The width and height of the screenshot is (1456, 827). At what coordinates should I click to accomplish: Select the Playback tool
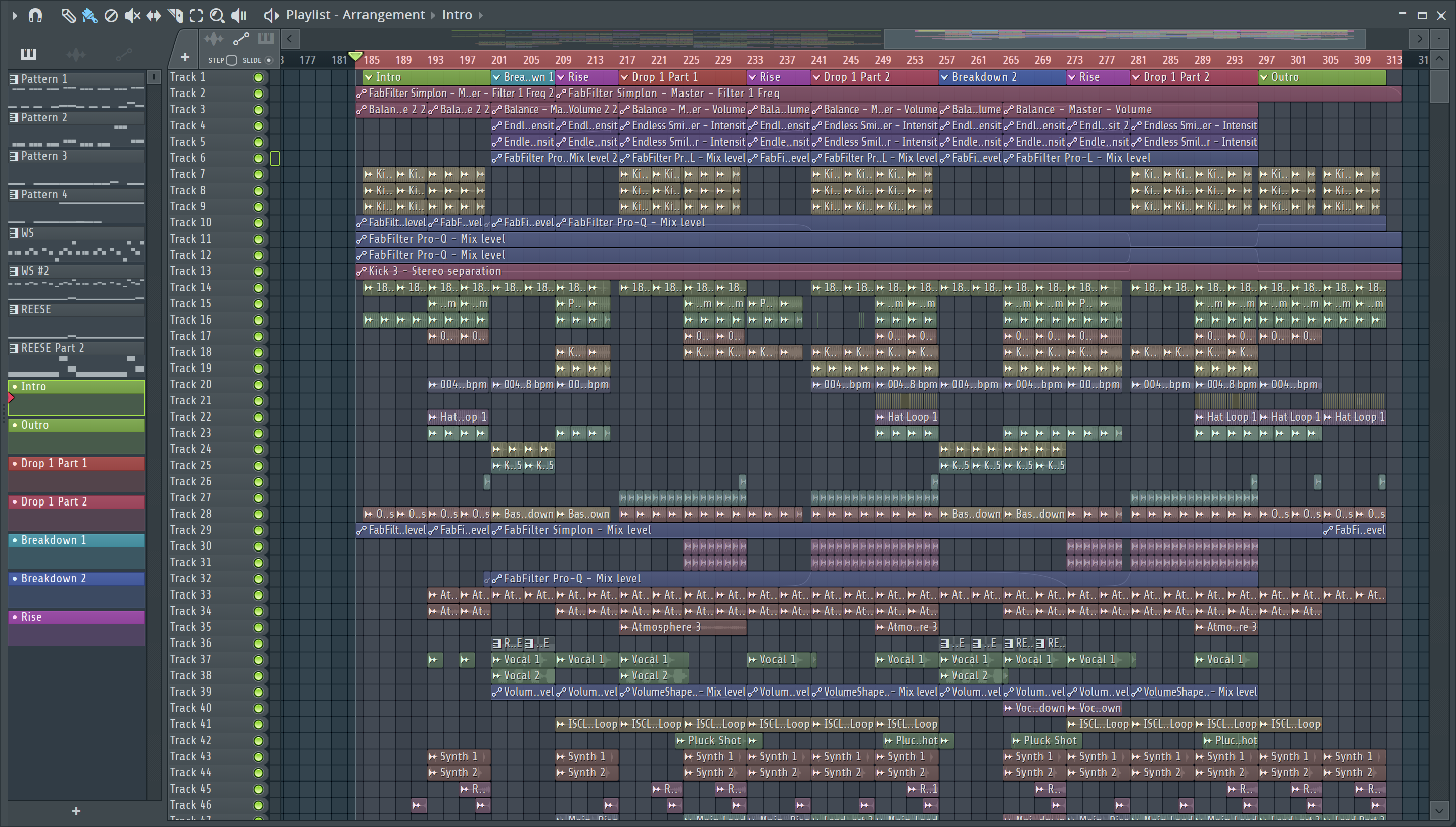point(239,15)
